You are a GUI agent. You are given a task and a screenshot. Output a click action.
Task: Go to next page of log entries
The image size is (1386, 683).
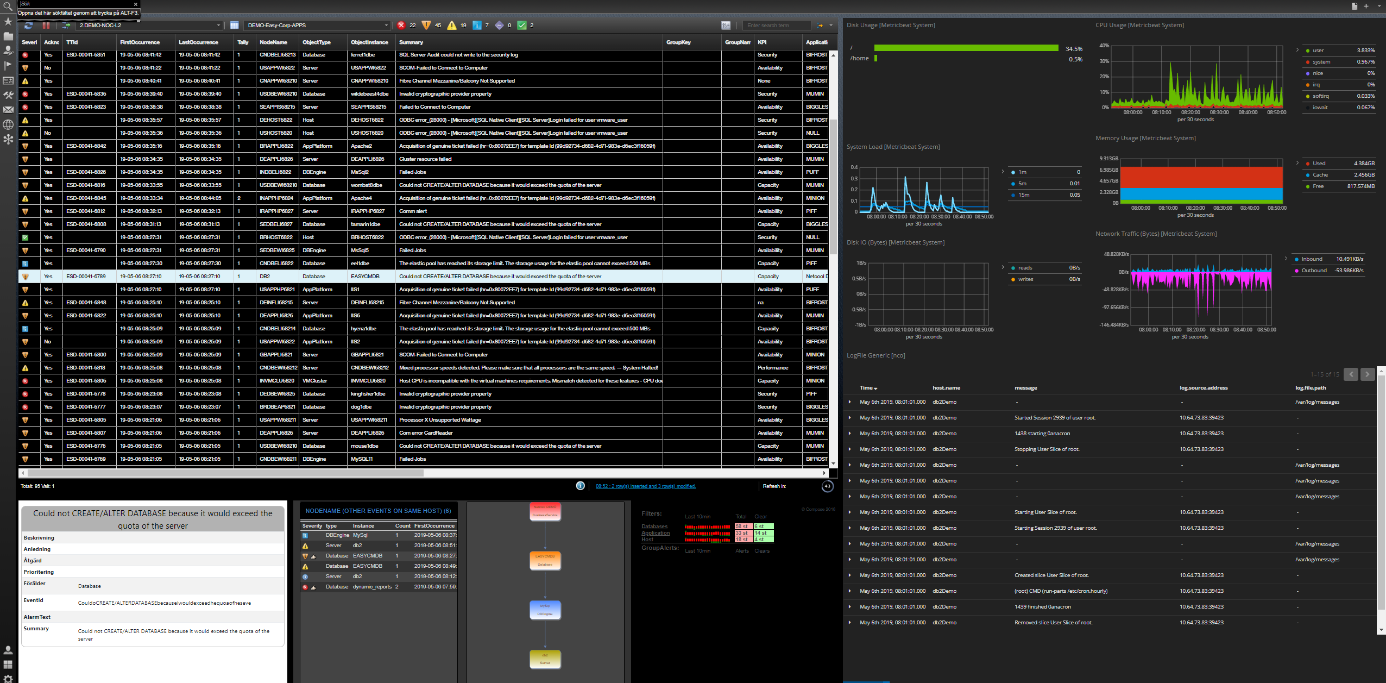click(1367, 374)
